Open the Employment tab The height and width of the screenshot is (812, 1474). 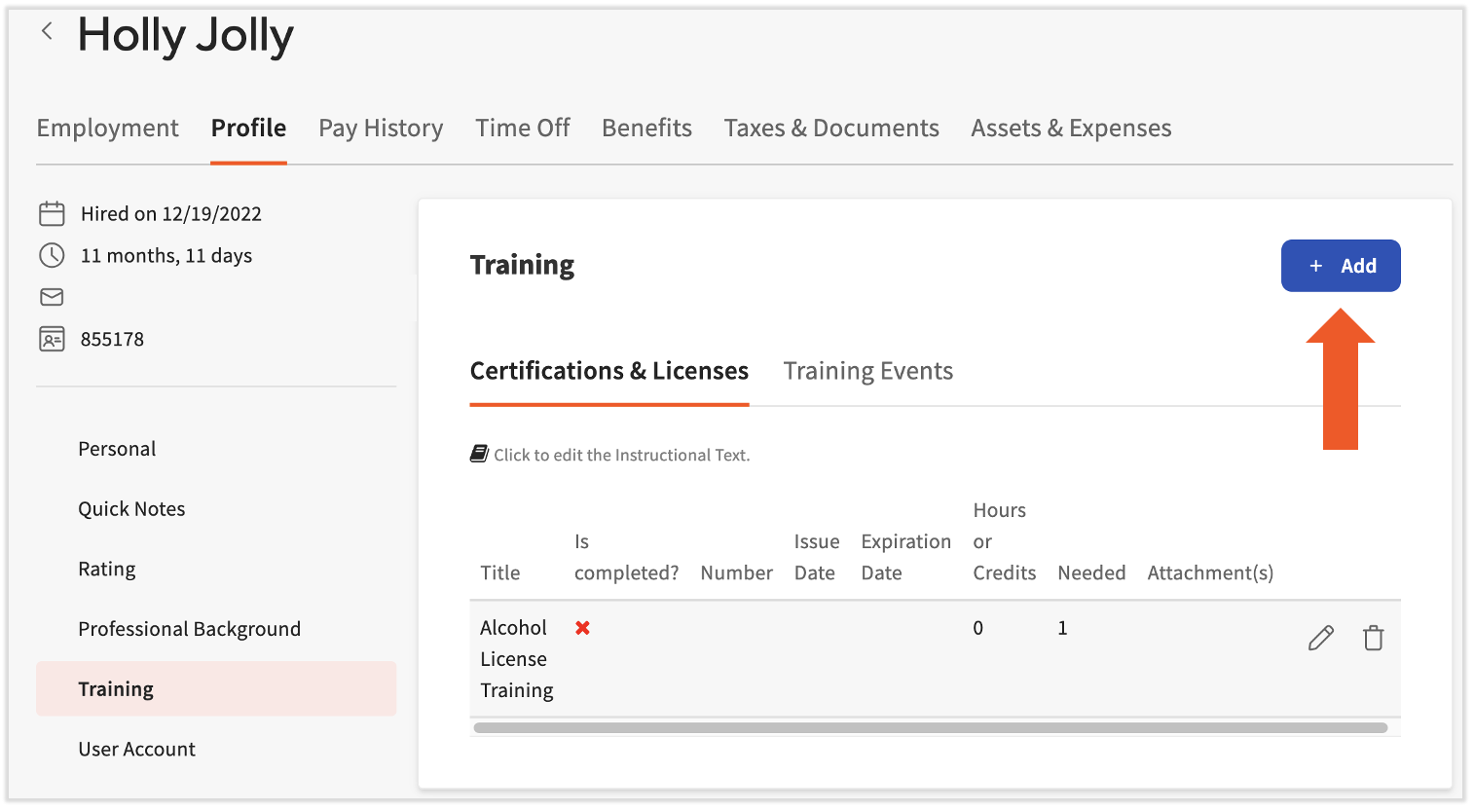coord(107,129)
